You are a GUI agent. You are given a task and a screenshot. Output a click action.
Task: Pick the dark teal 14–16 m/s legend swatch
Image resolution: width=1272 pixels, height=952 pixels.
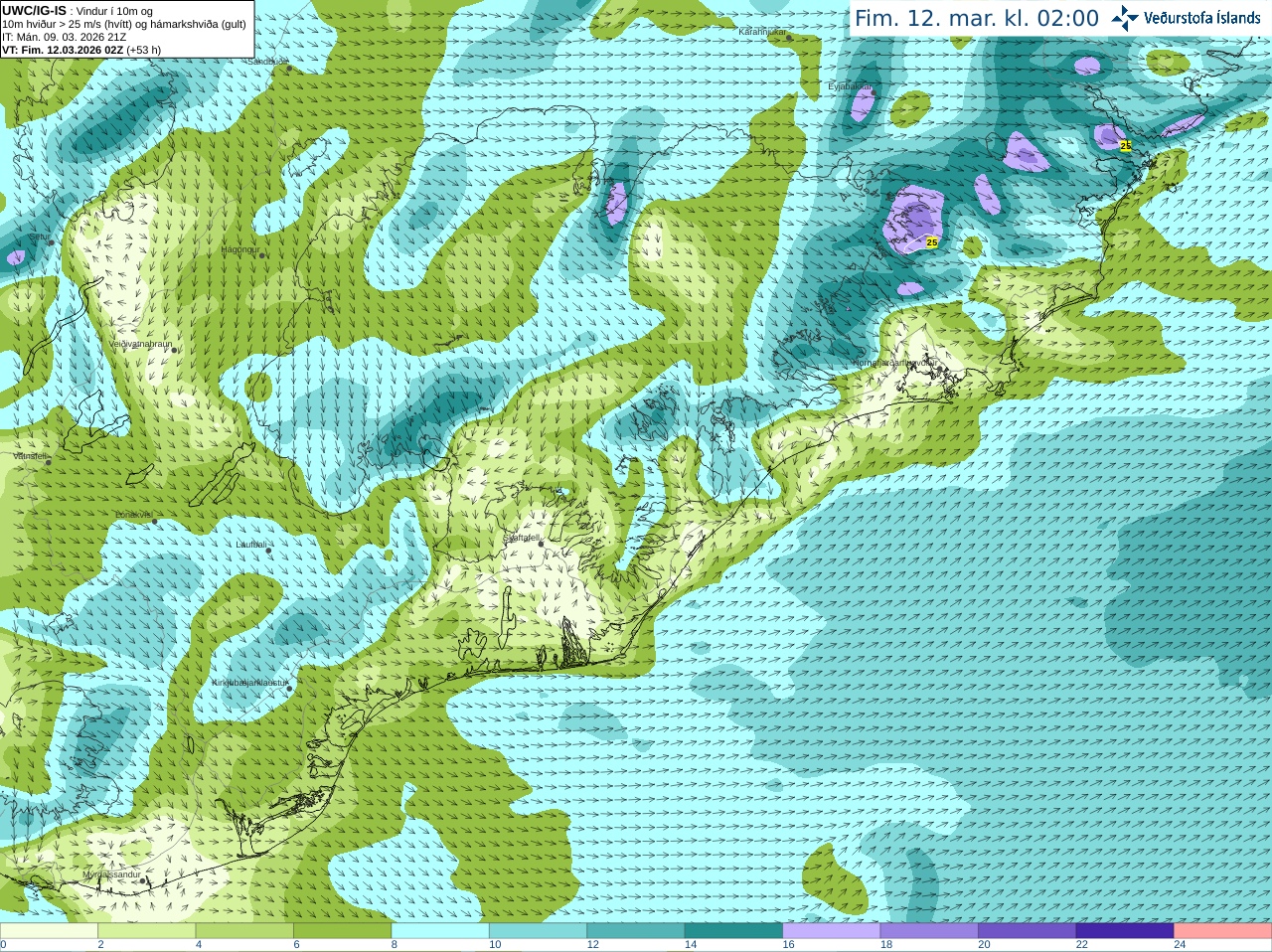pyautogui.click(x=734, y=931)
